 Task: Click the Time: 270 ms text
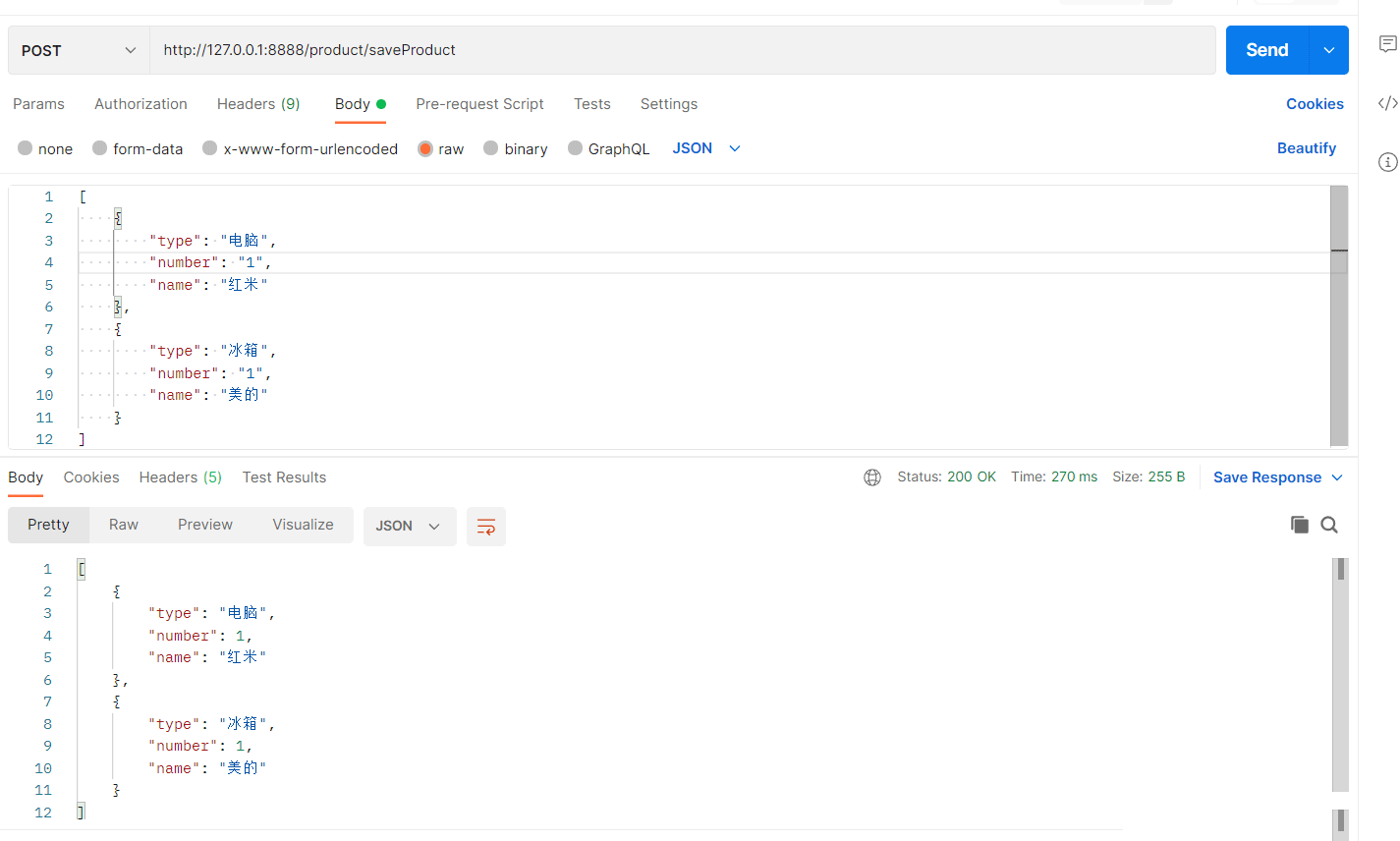tap(1054, 477)
